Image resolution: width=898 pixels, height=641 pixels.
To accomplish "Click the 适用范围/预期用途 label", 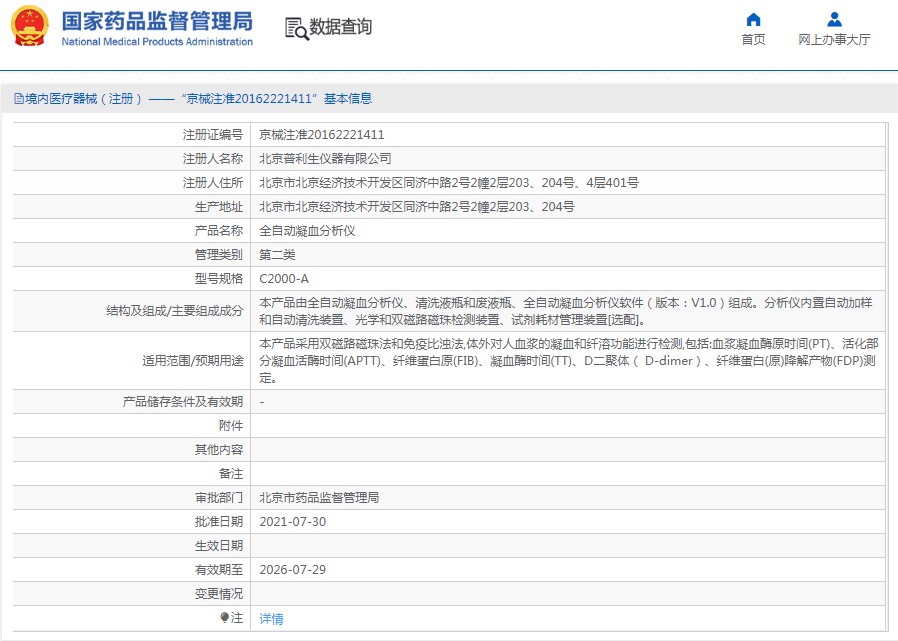I will coord(193,361).
